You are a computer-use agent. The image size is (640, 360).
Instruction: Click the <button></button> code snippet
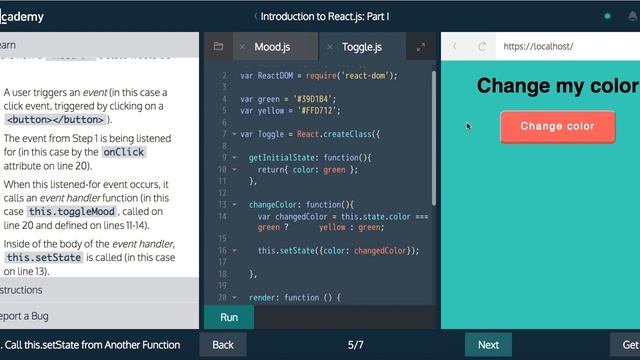coord(56,120)
